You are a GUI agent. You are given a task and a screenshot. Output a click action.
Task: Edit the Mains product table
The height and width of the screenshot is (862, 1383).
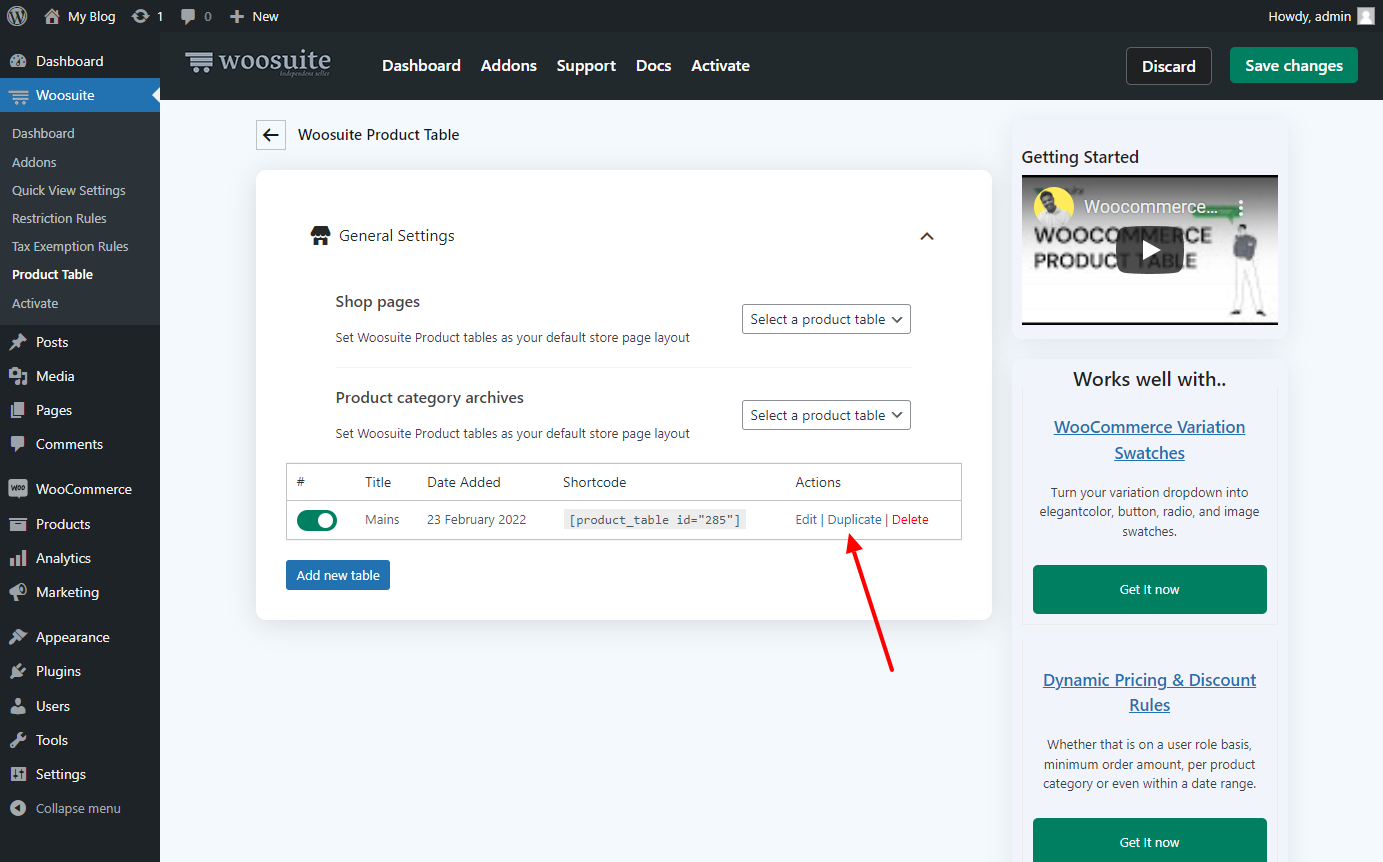pos(806,520)
